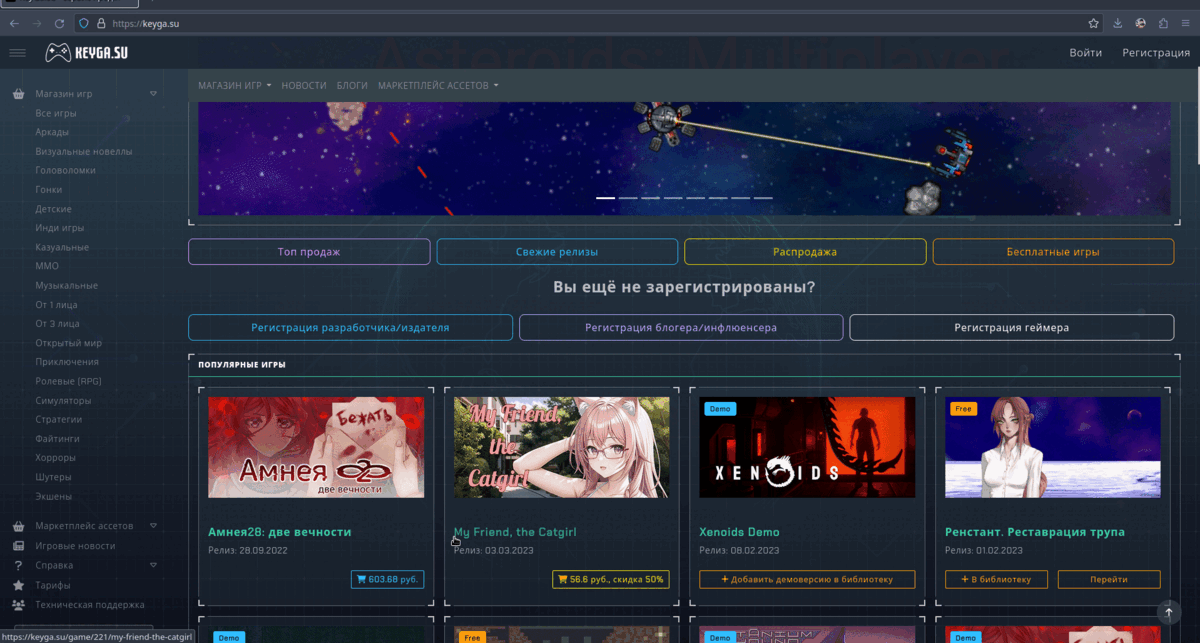Screen dimensions: 1200x643
Task: Click the people icon beside Техническая поддержка
Action: click(18, 604)
